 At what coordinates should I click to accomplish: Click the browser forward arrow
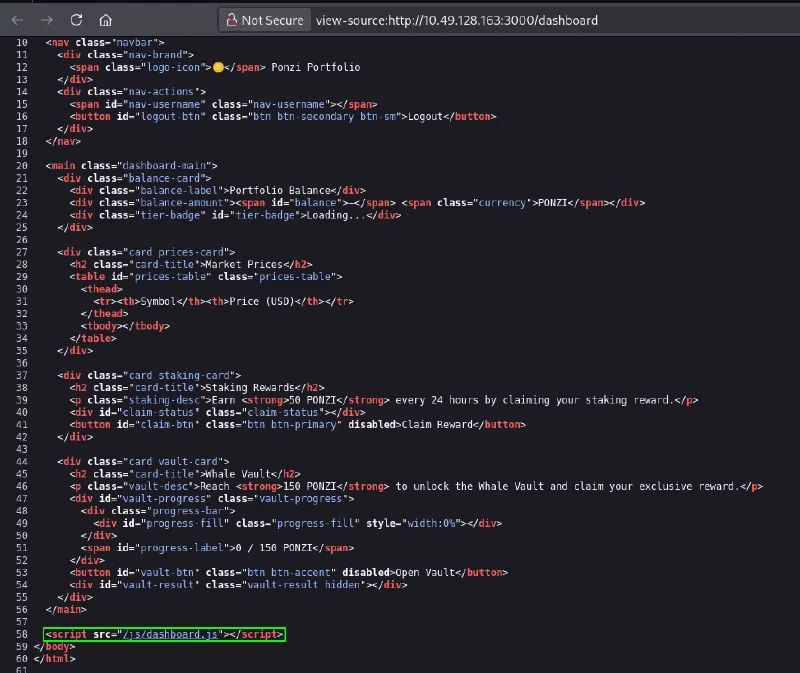click(x=47, y=20)
